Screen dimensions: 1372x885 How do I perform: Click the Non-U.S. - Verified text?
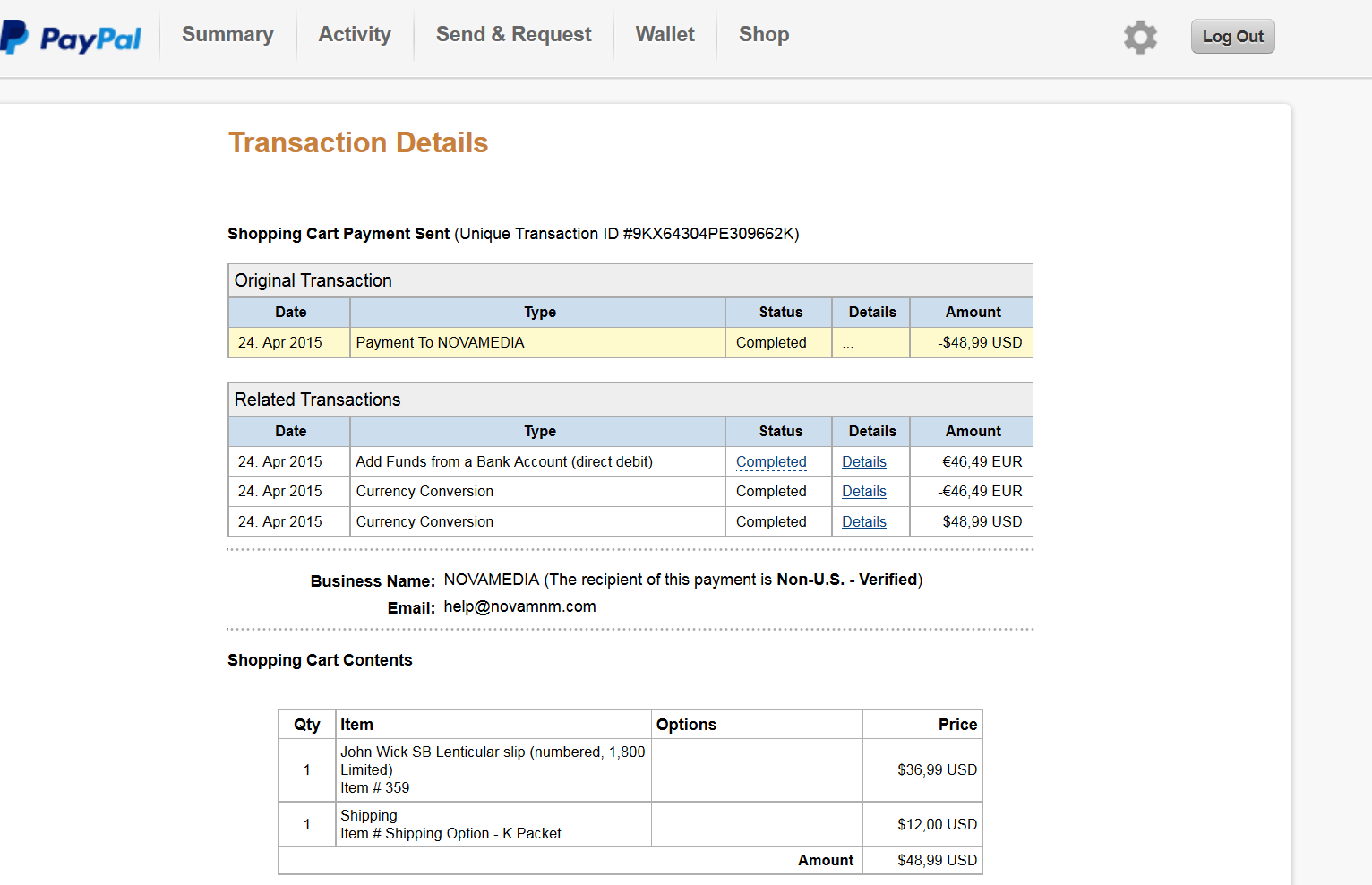[x=847, y=580]
